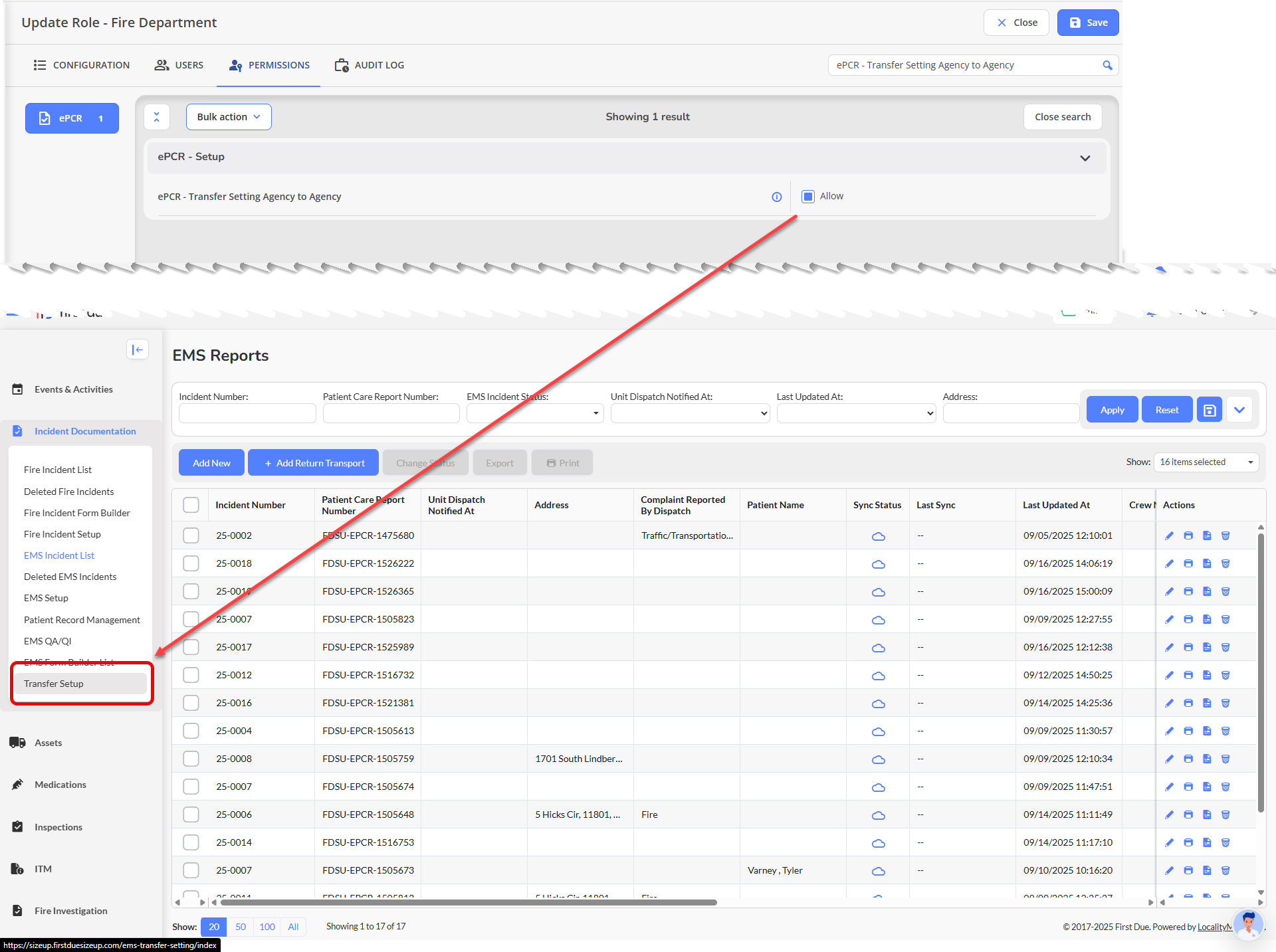
Task: Click the search magnifier icon in permissions search
Action: [x=1107, y=65]
